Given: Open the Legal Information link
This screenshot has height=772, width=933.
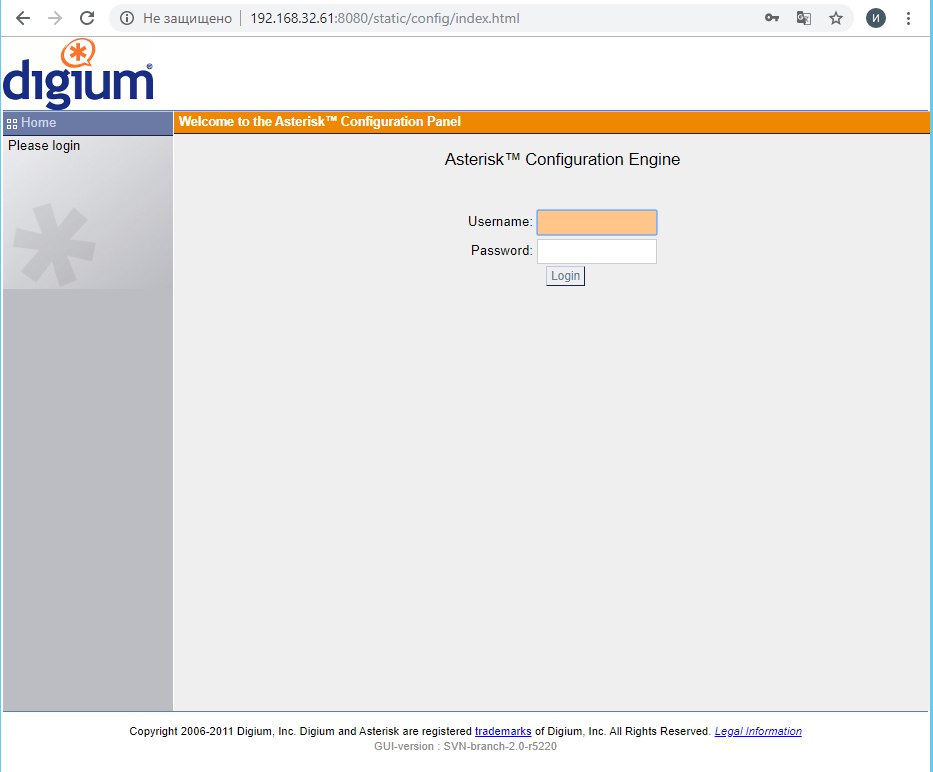Looking at the screenshot, I should tap(758, 731).
